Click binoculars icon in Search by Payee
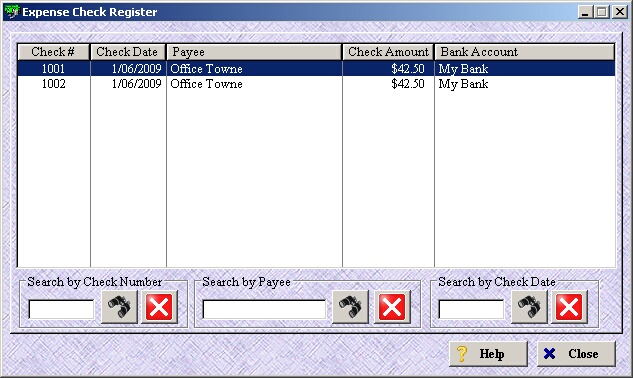Screen dimensions: 633x378 pyautogui.click(x=350, y=307)
